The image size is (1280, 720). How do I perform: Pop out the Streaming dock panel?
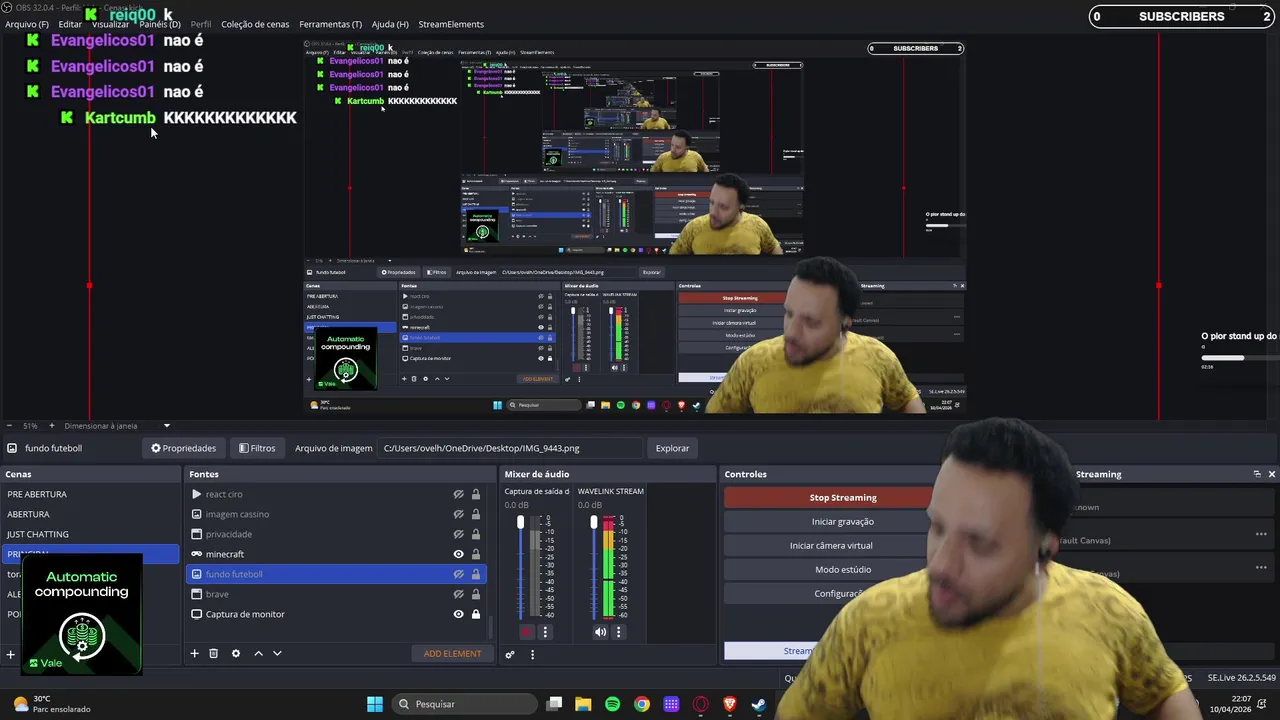1257,474
